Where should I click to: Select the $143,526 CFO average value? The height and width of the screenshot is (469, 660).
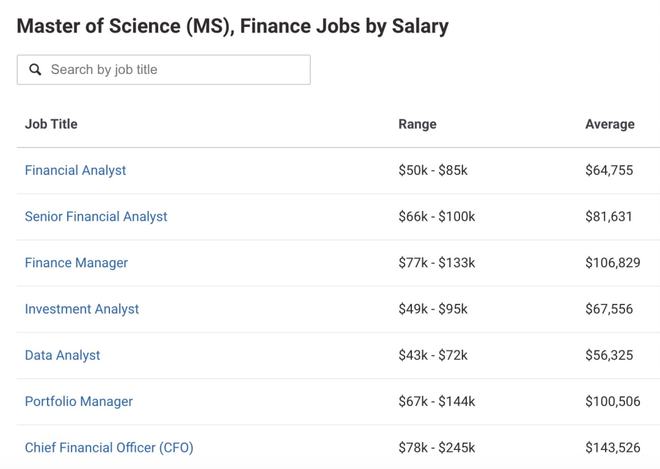pos(613,448)
